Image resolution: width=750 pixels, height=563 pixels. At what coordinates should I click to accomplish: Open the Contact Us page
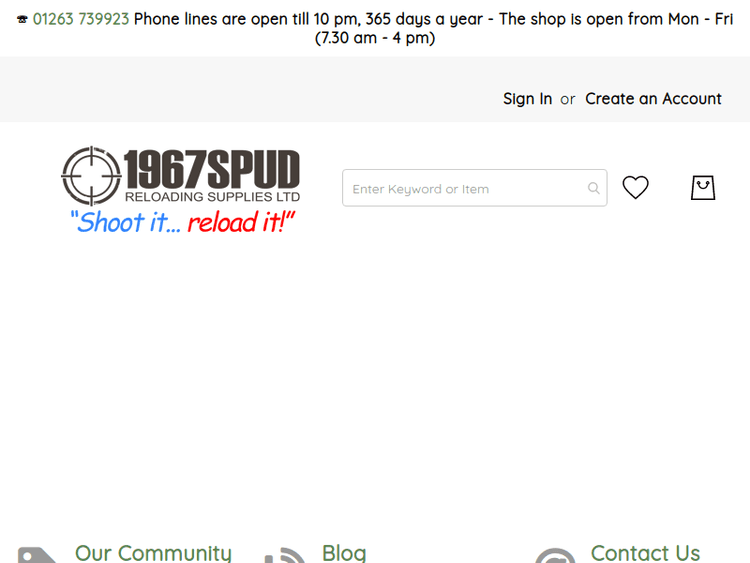[x=645, y=553]
